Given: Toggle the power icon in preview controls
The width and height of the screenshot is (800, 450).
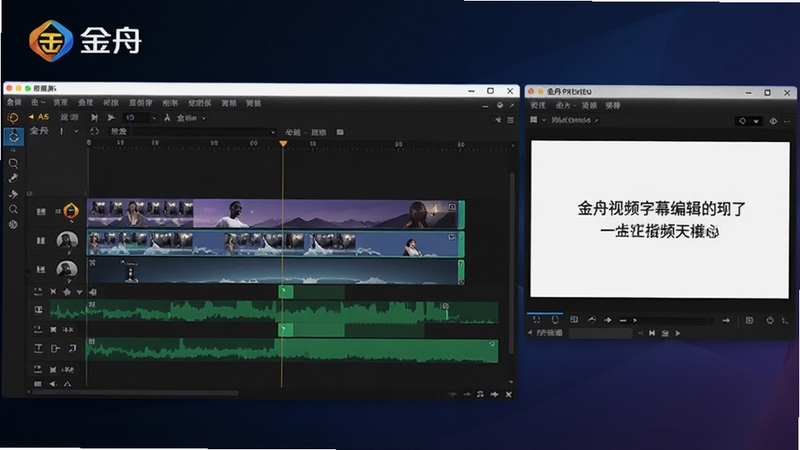Looking at the screenshot, I should click(770, 320).
